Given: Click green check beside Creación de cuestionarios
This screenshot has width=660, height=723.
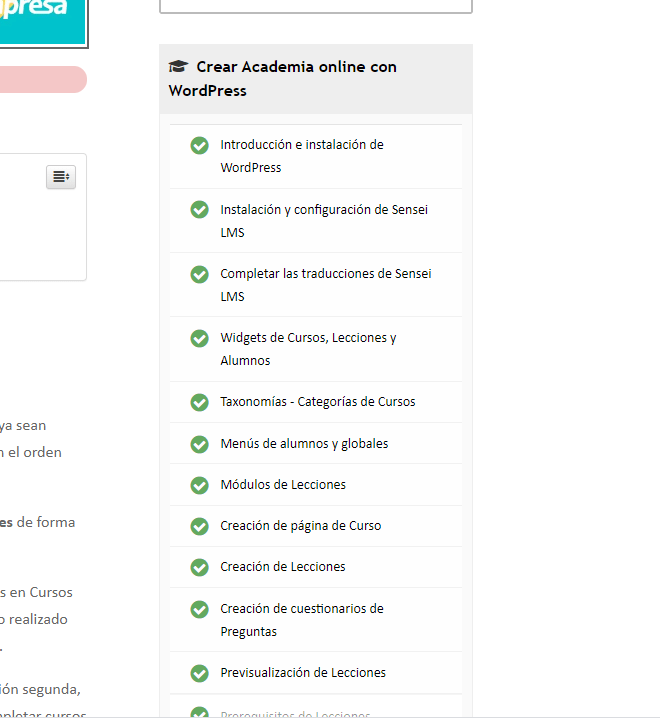Looking at the screenshot, I should tap(199, 610).
